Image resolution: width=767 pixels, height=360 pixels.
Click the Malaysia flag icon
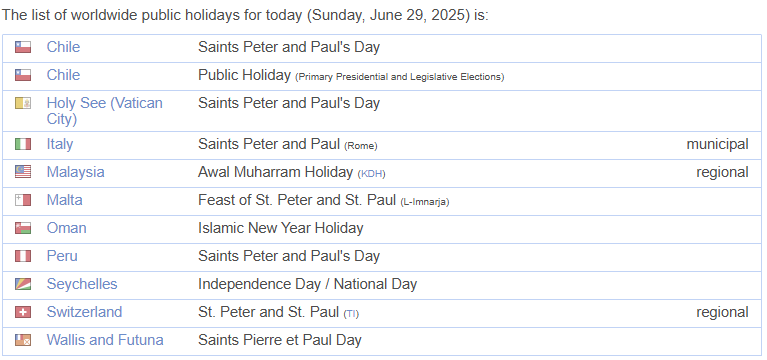click(23, 172)
